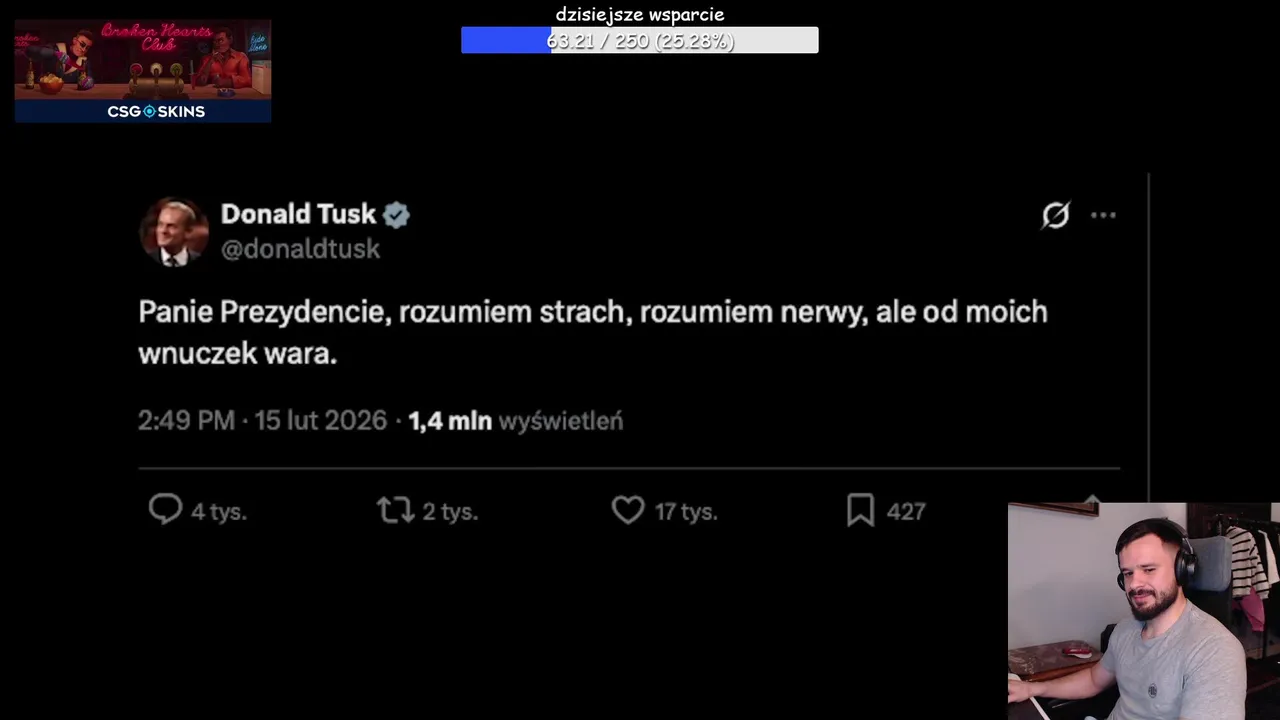This screenshot has height=720, width=1280.
Task: Open the Grok slashed-circle icon
Action: [1056, 215]
